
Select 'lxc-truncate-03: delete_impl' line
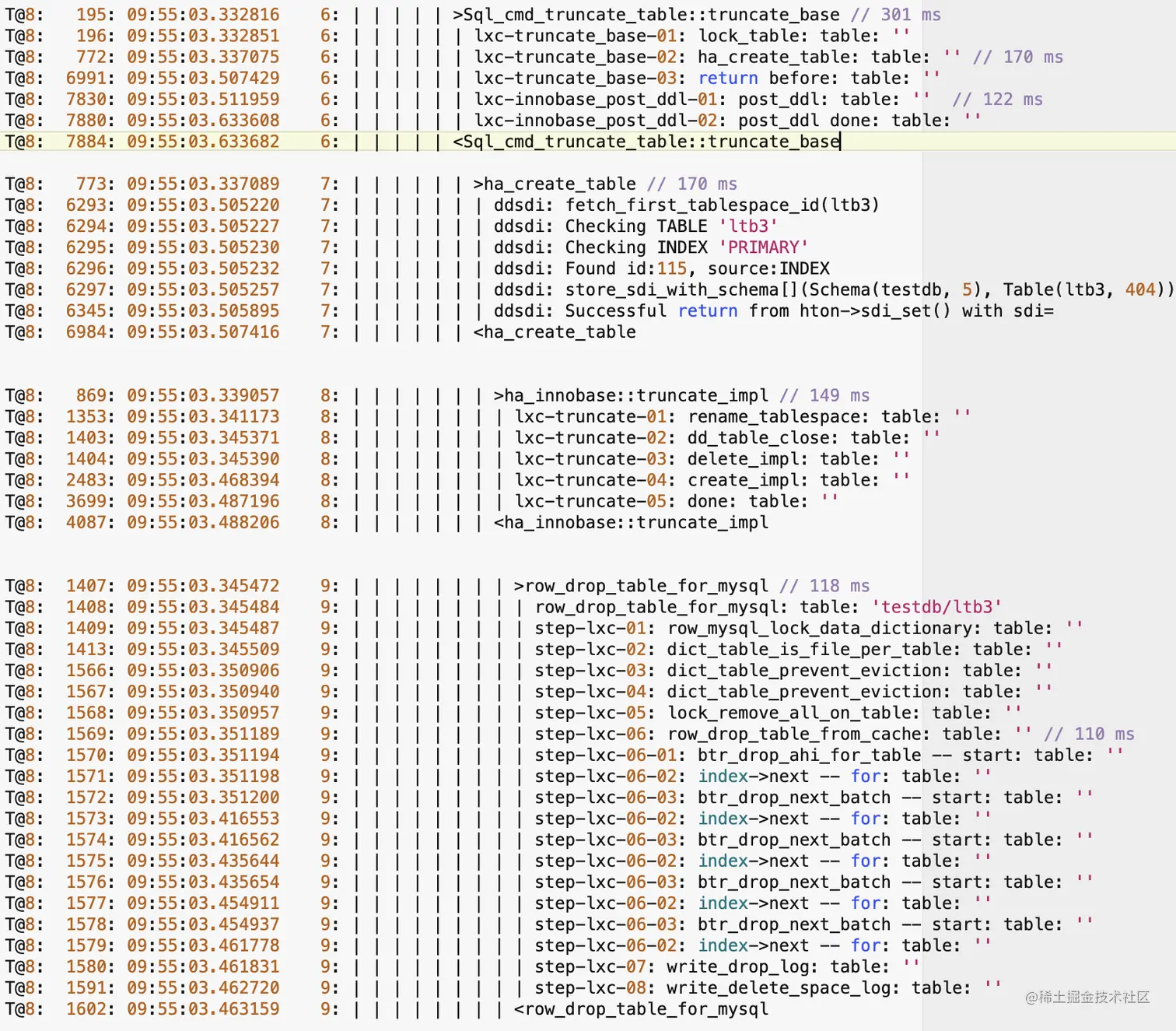point(457,458)
